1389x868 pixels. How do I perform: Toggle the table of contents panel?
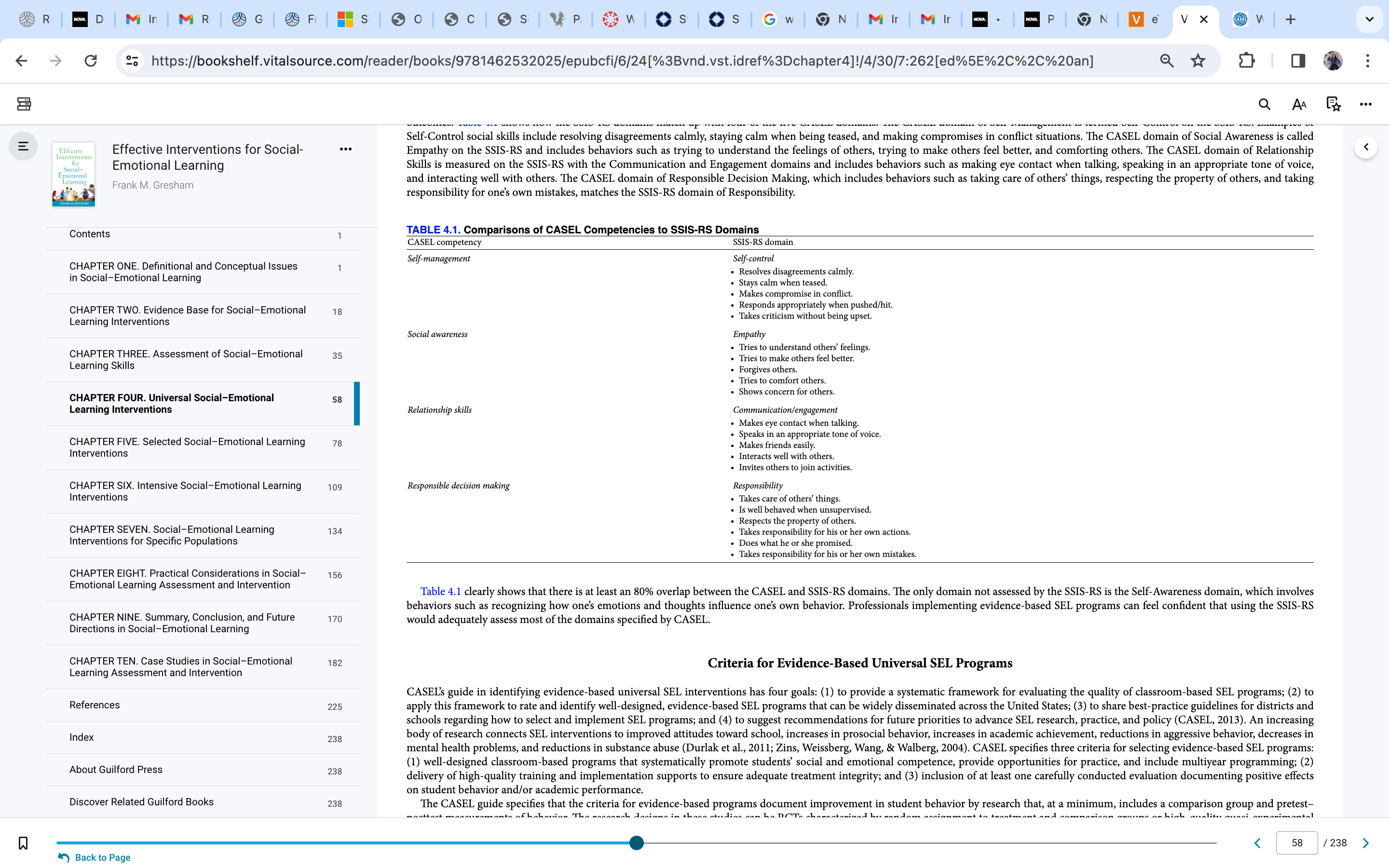click(x=23, y=147)
